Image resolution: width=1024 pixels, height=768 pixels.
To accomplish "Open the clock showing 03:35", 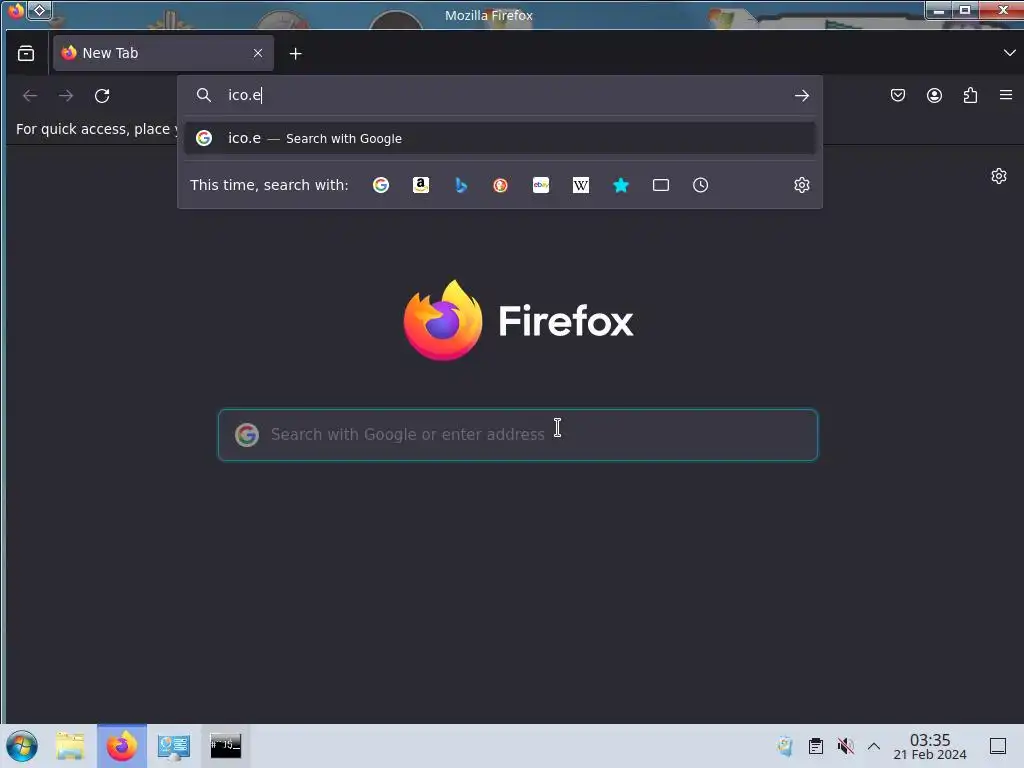I will [930, 746].
